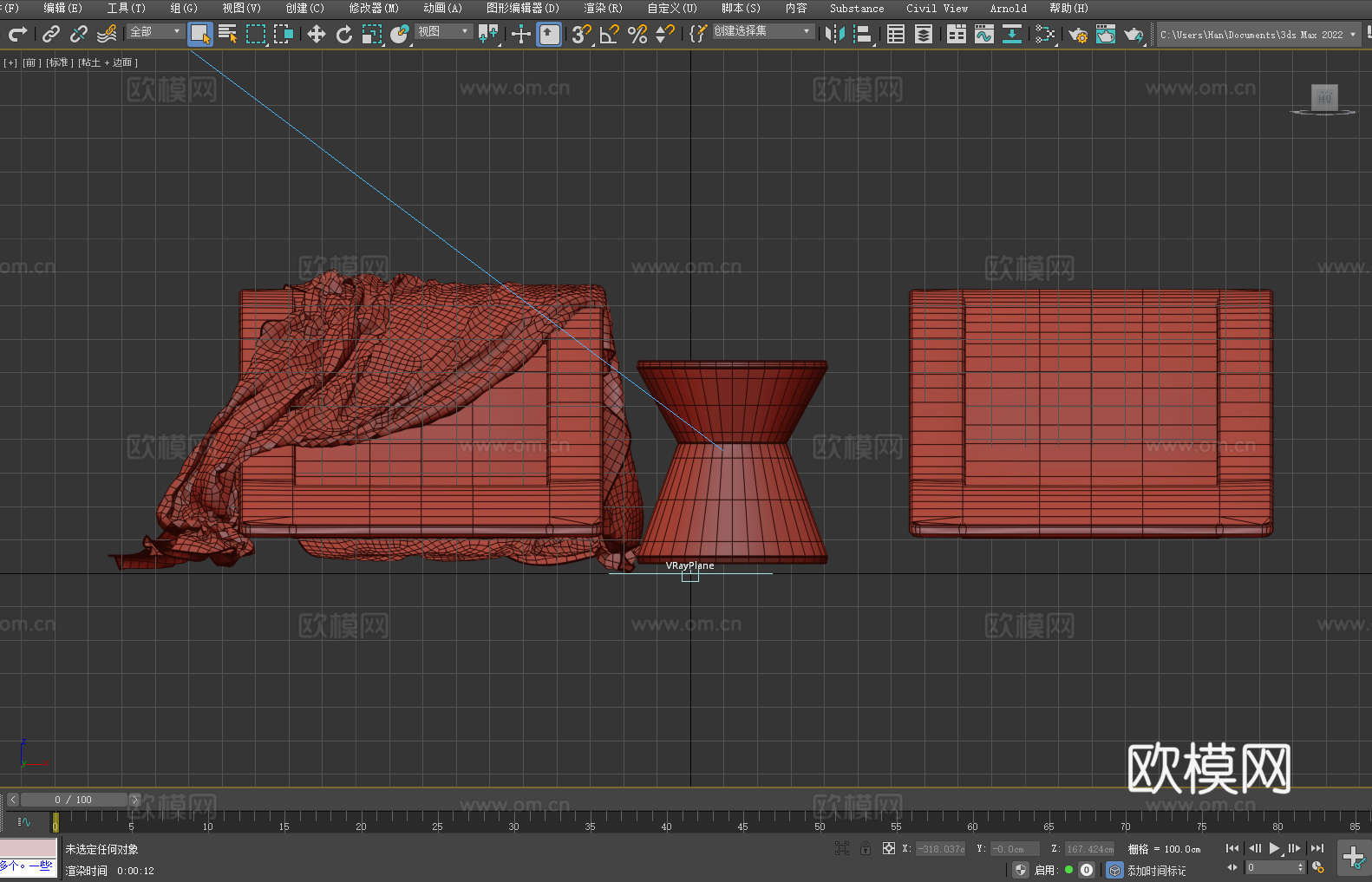Click the ViewCube front face
This screenshot has height=882, width=1372.
pyautogui.click(x=1324, y=97)
